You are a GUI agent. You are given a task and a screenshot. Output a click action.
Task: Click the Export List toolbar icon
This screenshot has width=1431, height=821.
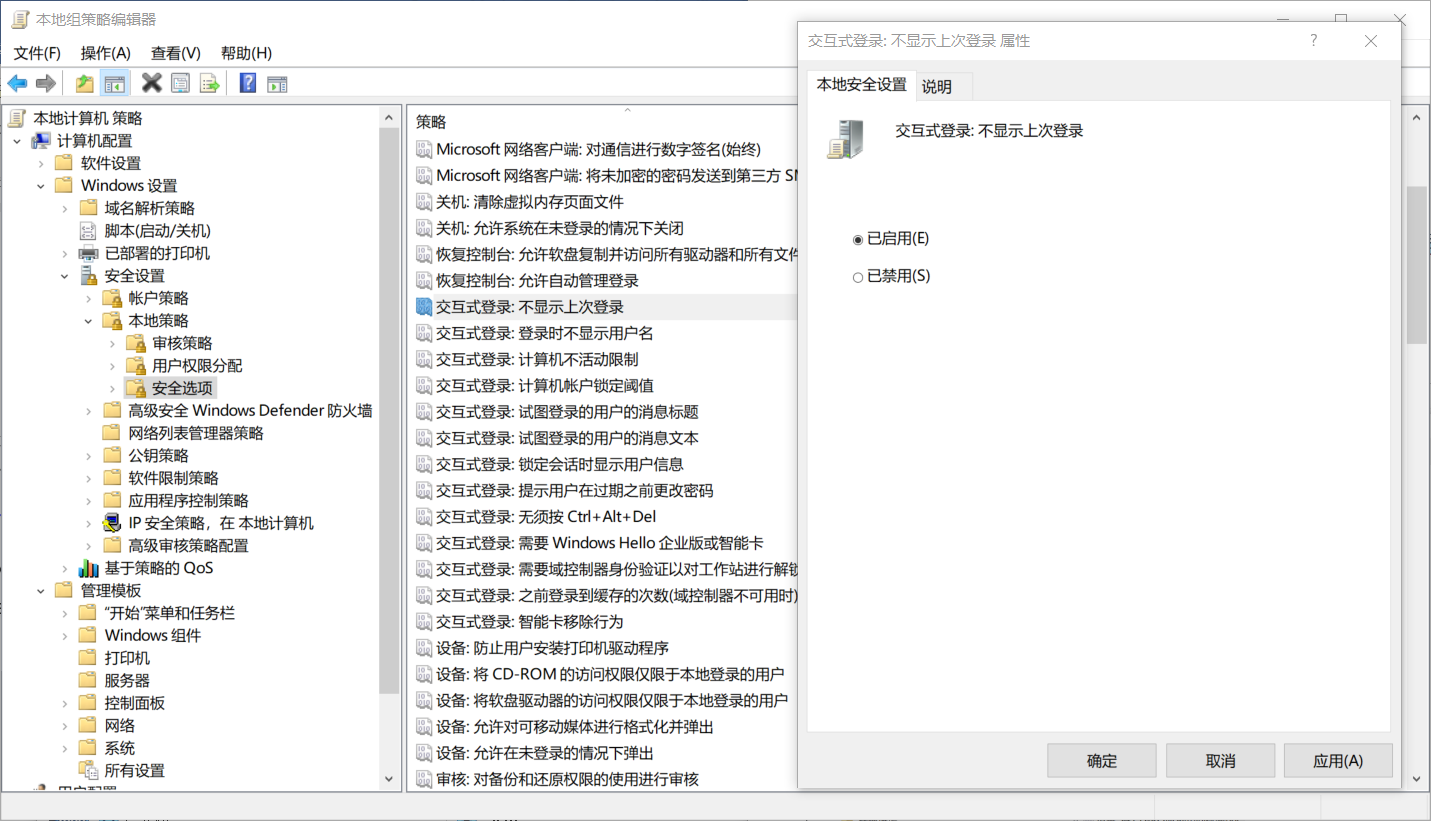[209, 83]
